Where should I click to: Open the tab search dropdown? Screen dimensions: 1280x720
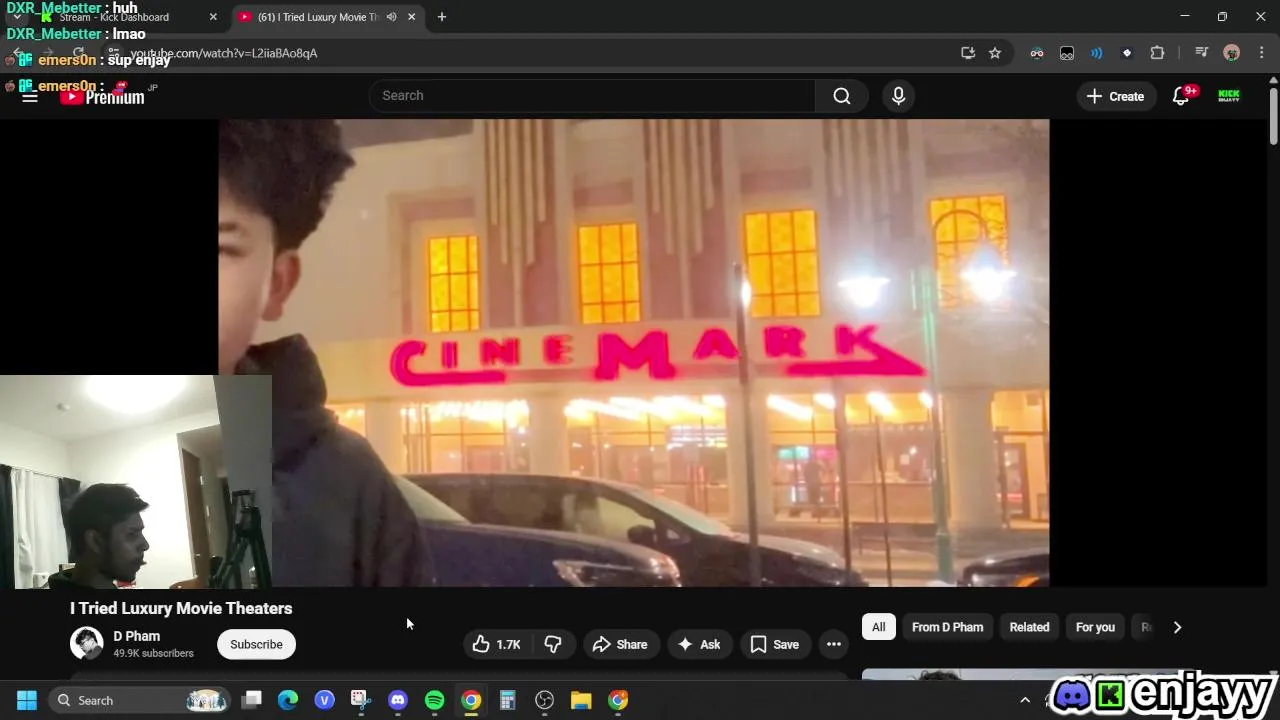(x=16, y=17)
